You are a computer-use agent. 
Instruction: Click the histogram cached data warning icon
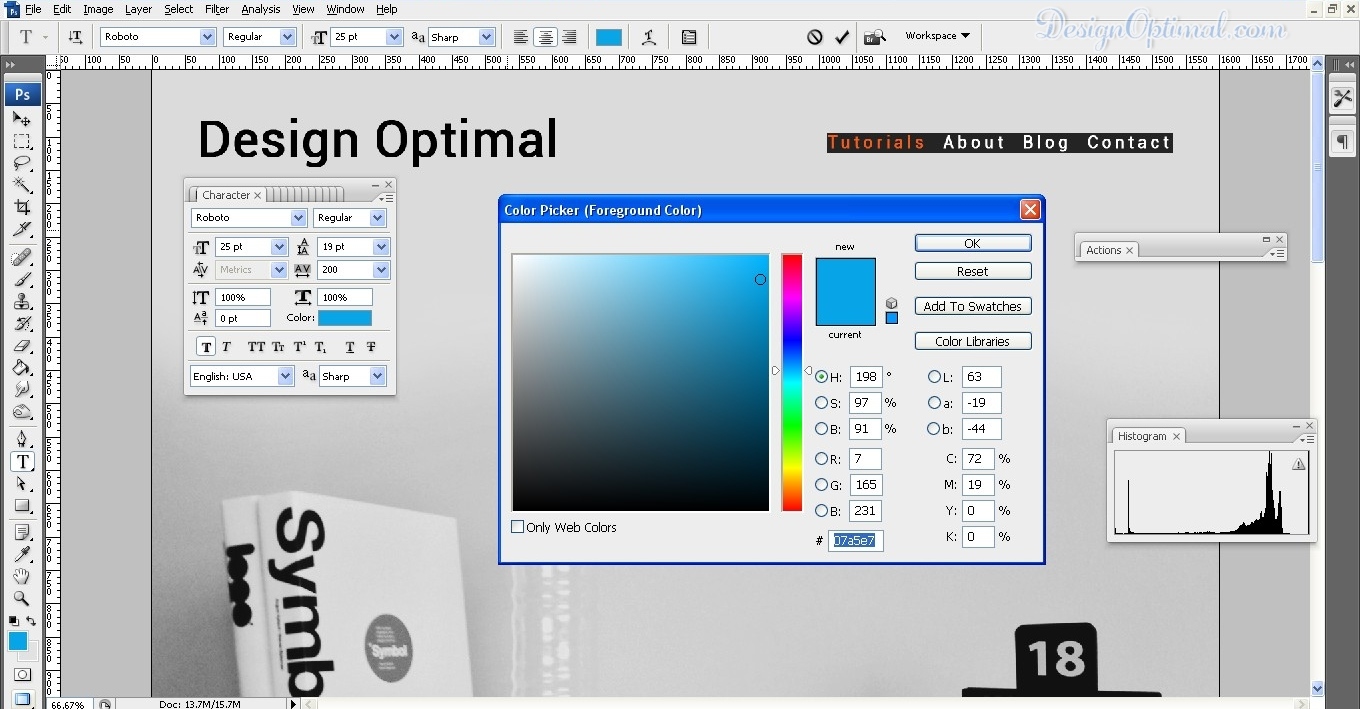click(x=1299, y=464)
